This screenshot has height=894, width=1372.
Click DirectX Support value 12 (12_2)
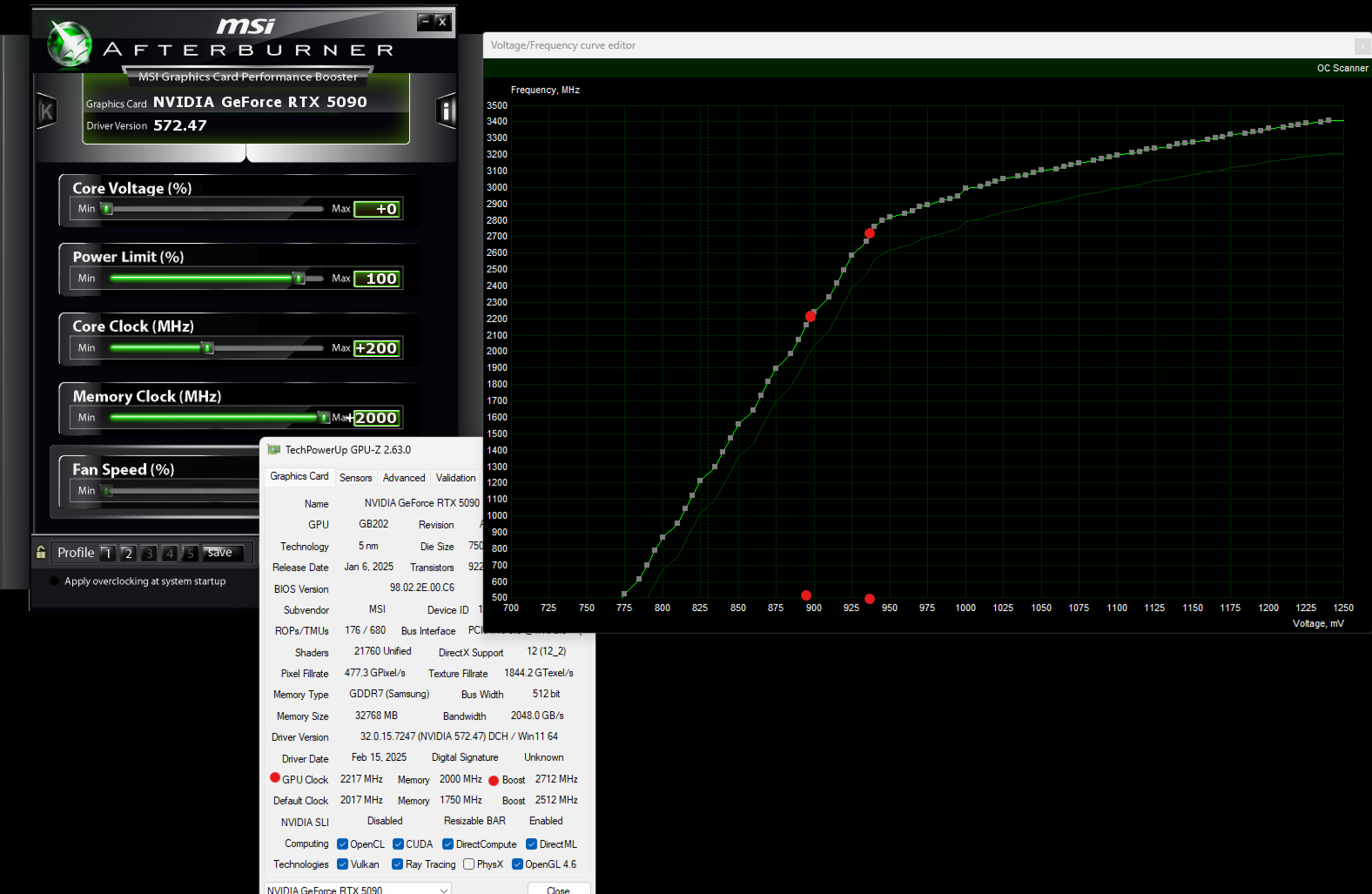point(546,651)
